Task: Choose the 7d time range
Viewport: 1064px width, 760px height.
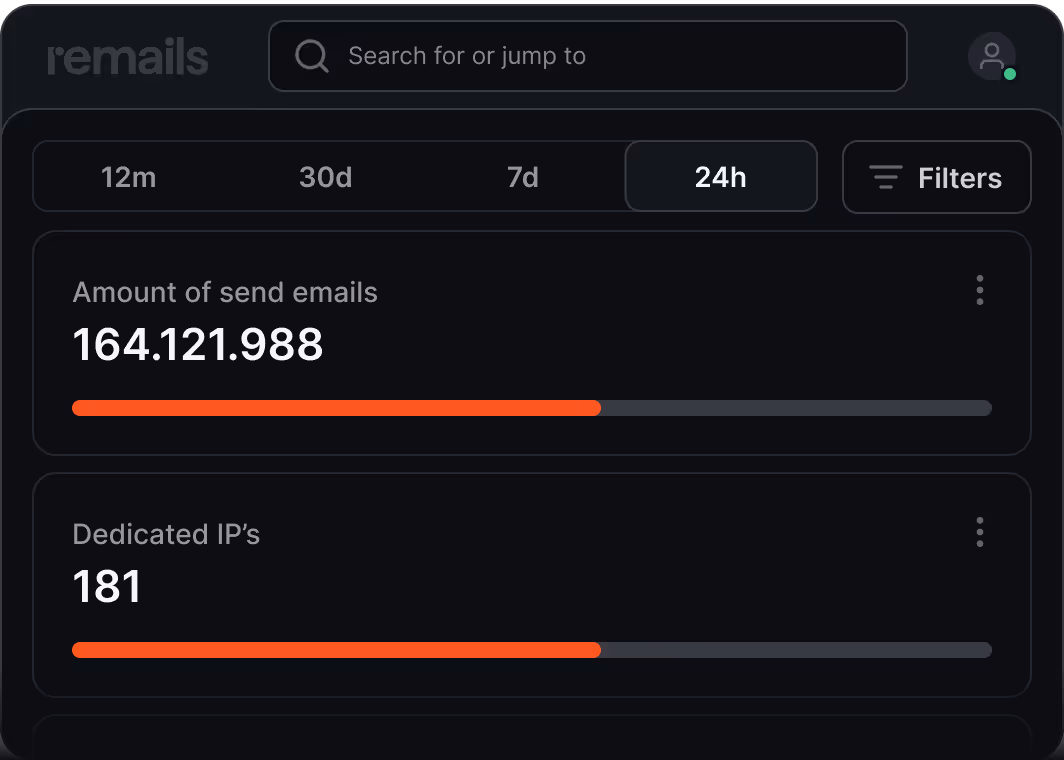Action: click(522, 177)
